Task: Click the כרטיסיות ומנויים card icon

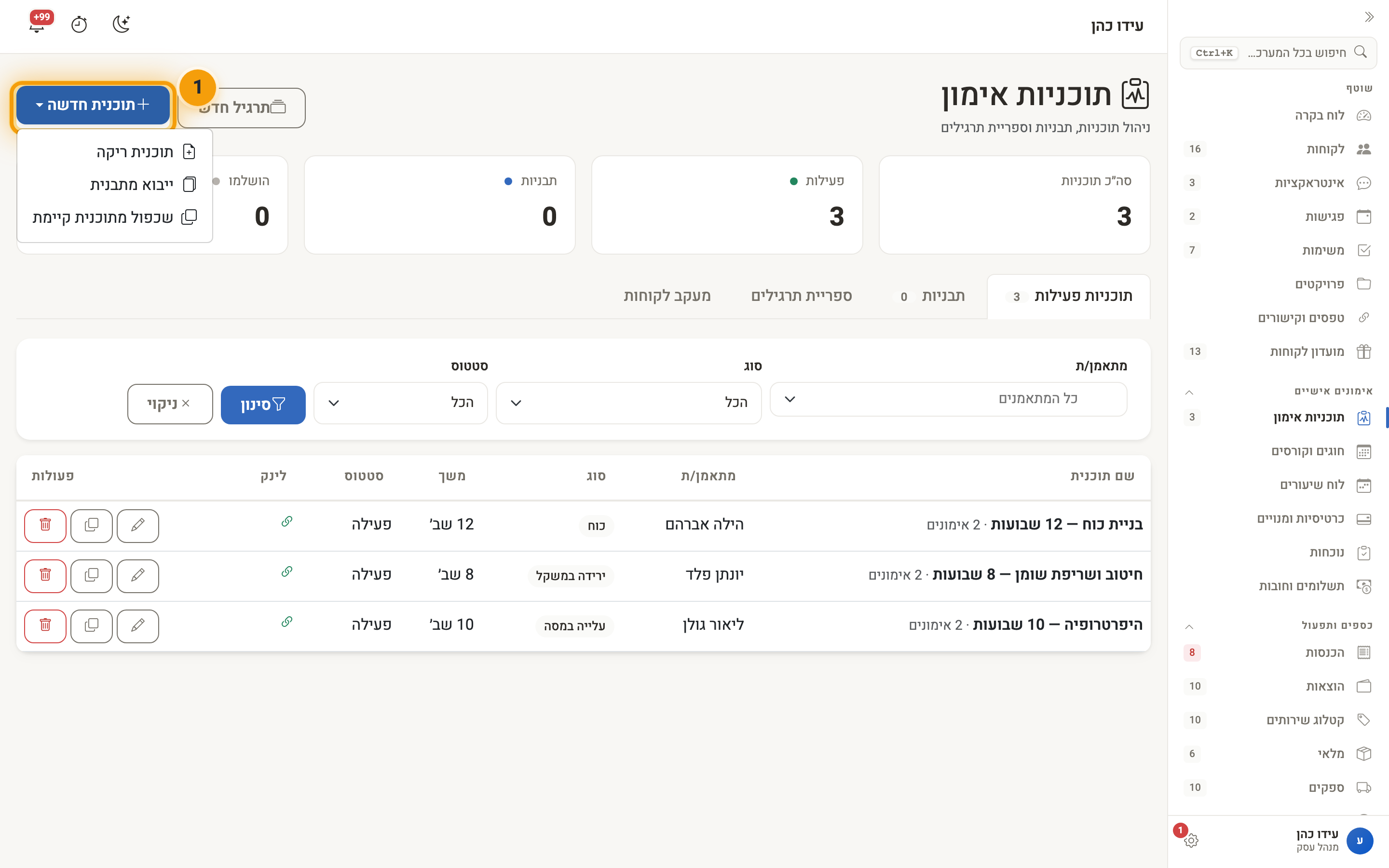Action: [x=1364, y=519]
